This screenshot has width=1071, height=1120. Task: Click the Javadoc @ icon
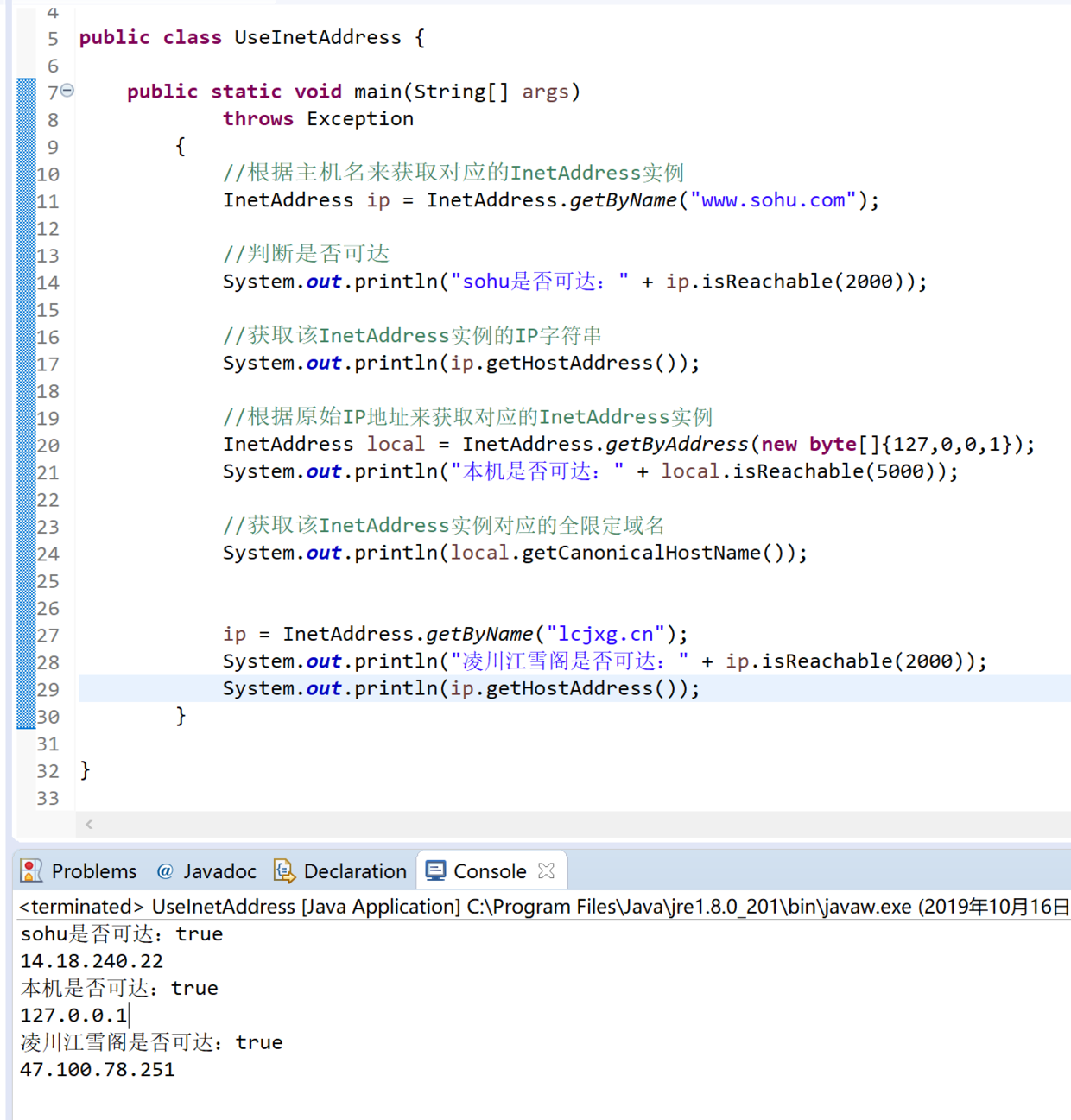pos(165,871)
